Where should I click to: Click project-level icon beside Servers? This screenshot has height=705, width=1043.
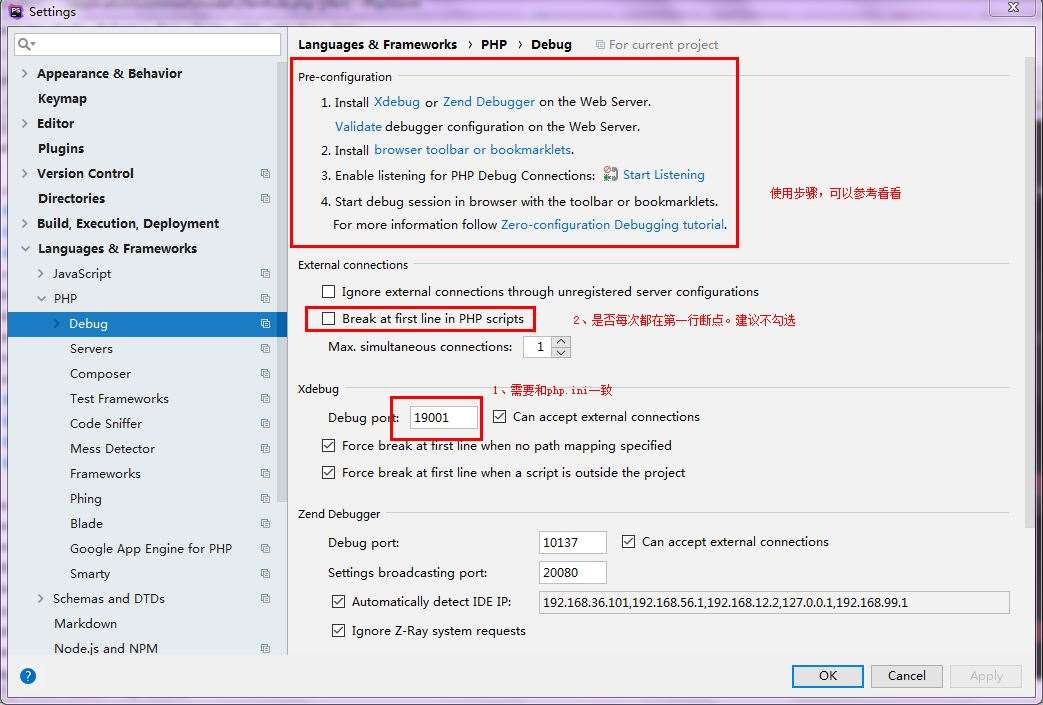[x=265, y=349]
